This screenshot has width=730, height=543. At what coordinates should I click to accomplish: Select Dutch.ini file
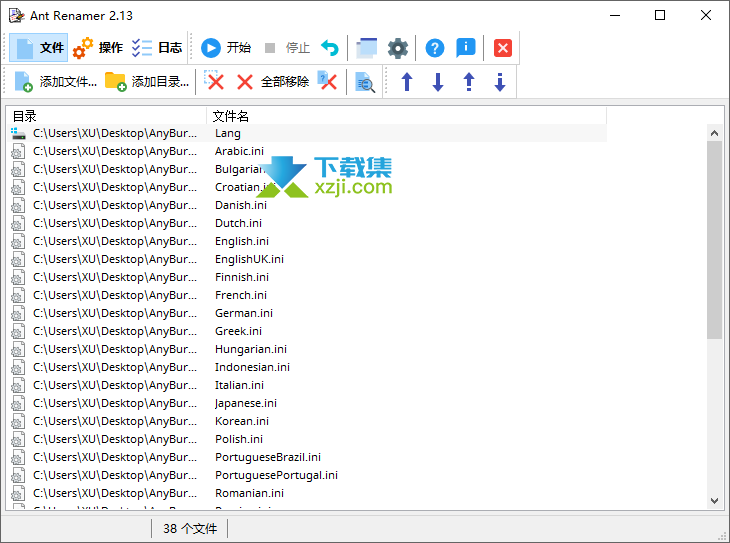(x=238, y=223)
